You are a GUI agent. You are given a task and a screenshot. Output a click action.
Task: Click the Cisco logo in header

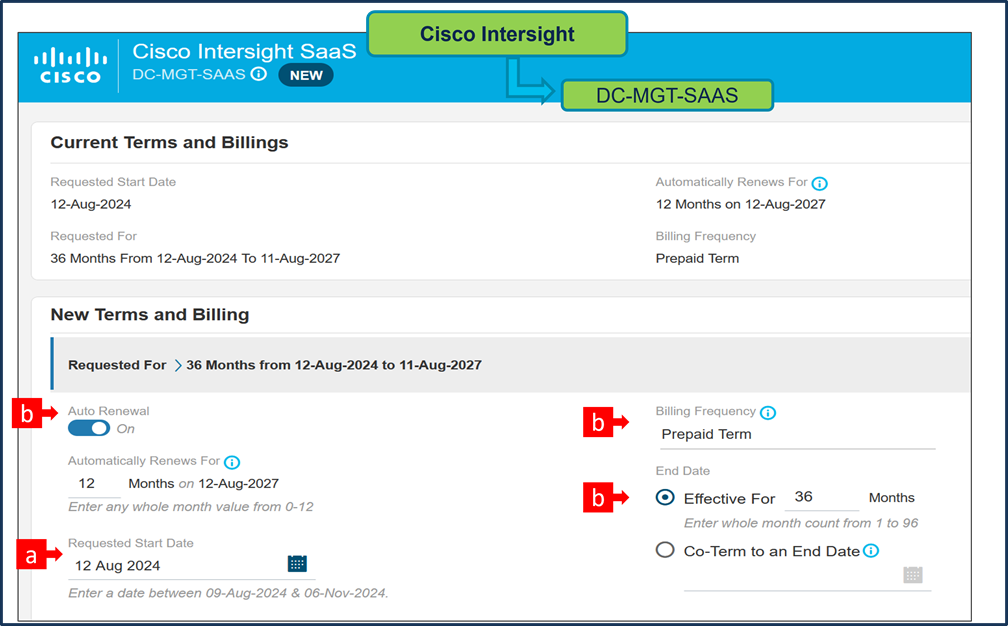click(x=70, y=66)
